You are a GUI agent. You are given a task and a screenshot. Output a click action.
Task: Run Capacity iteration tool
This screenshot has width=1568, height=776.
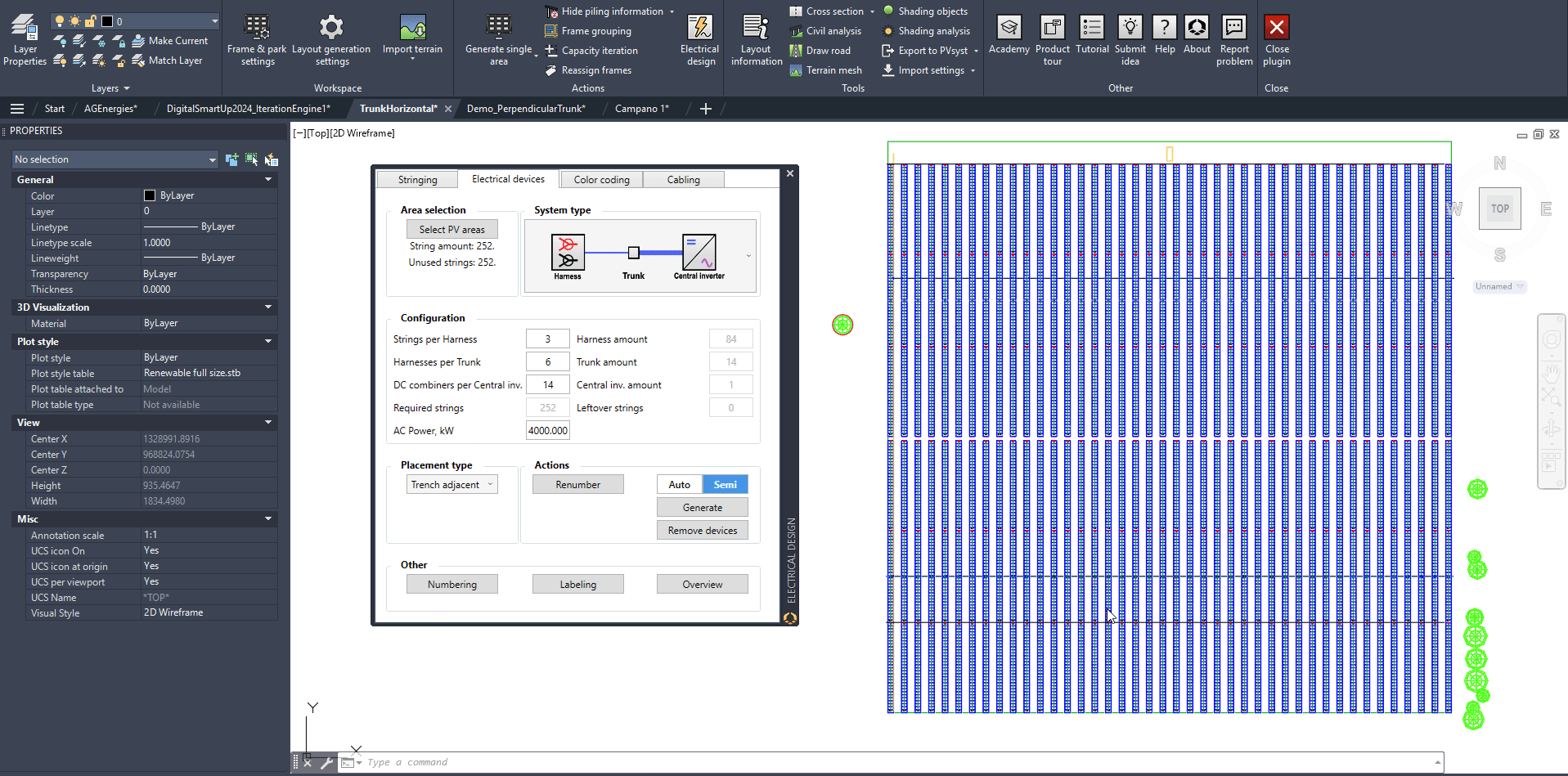[x=591, y=51]
